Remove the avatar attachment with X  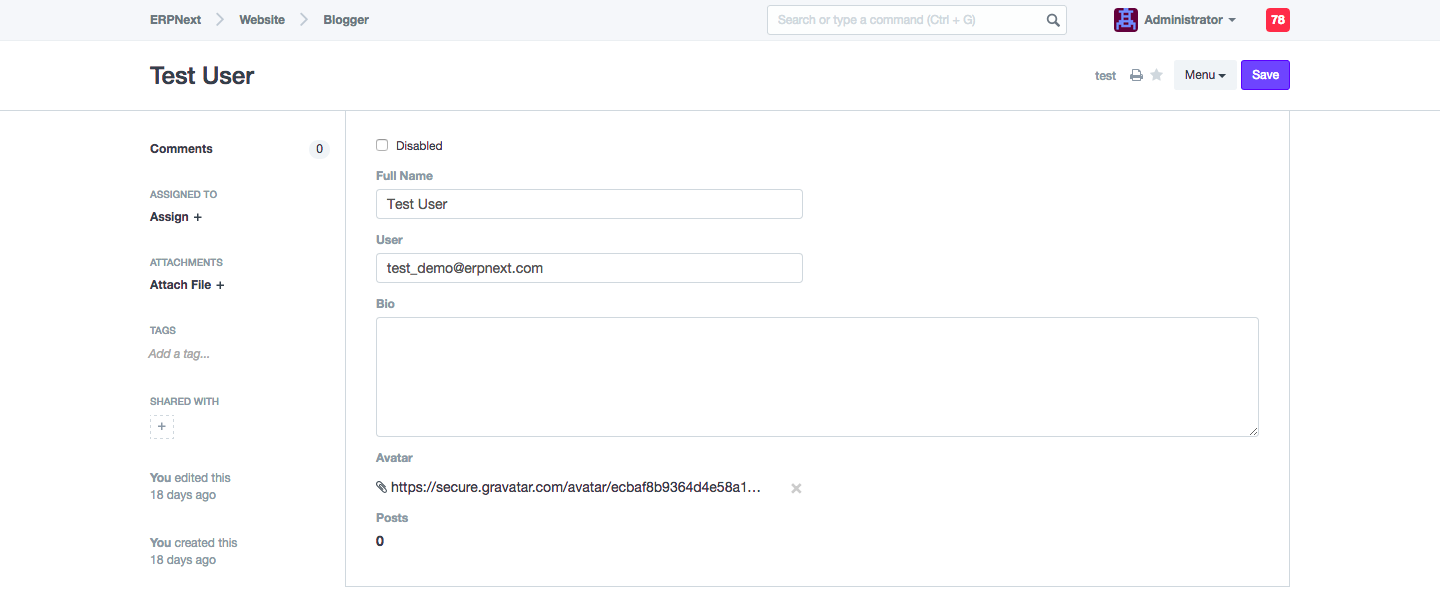(x=796, y=488)
